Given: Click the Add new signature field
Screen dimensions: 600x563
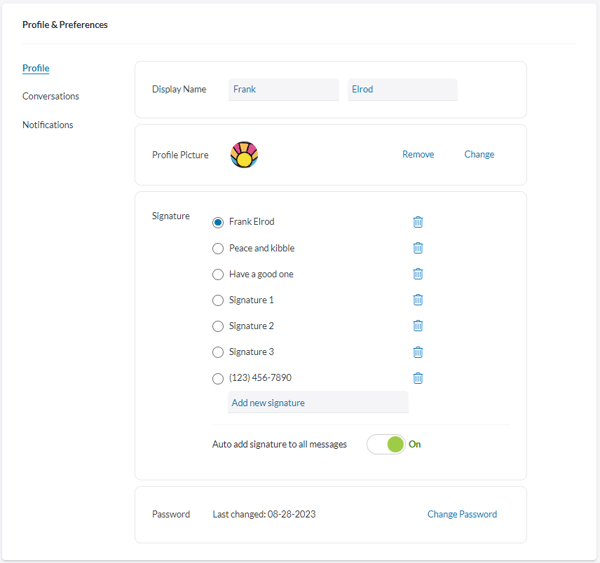Looking at the screenshot, I should pyautogui.click(x=318, y=402).
